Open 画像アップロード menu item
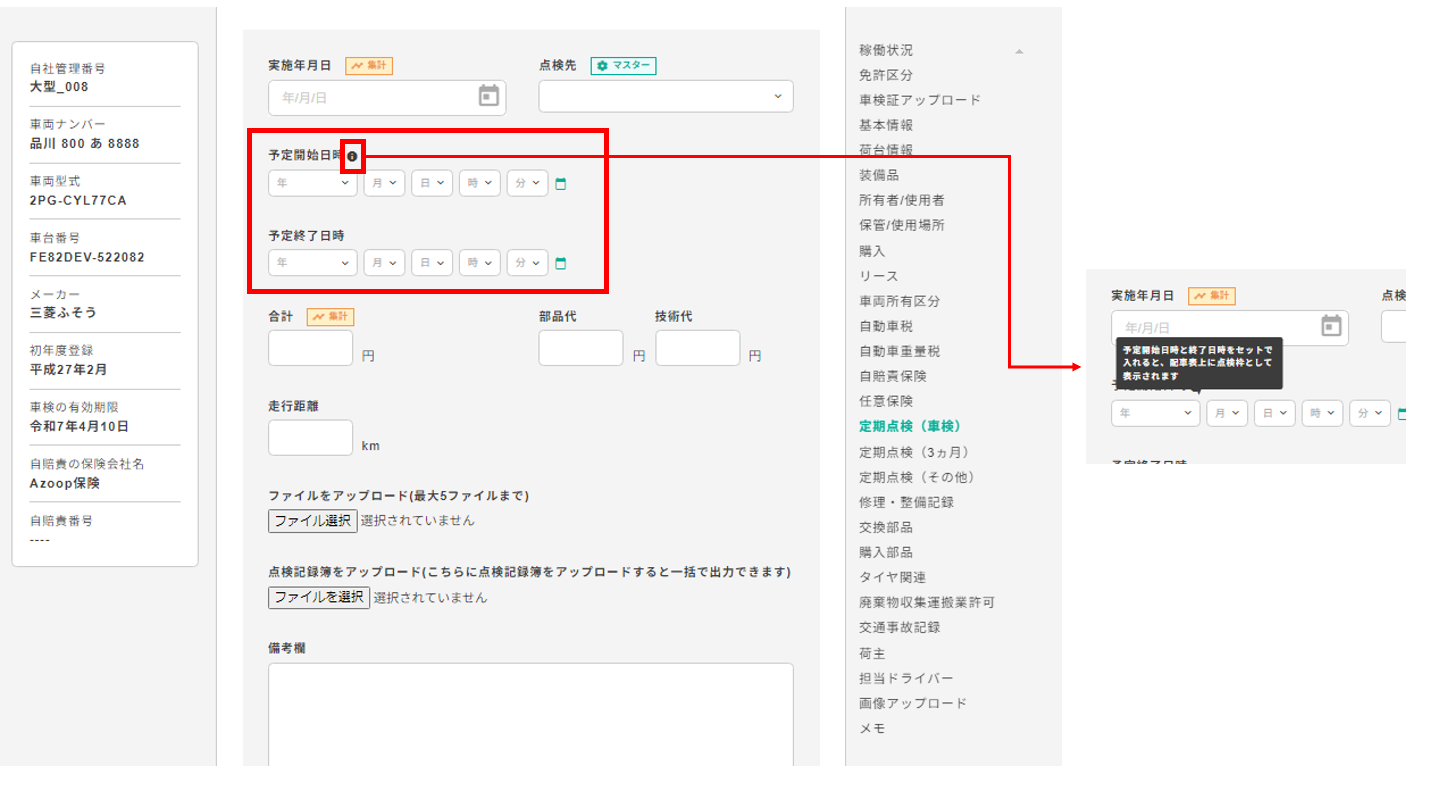The width and height of the screenshot is (1451, 806). click(x=913, y=703)
